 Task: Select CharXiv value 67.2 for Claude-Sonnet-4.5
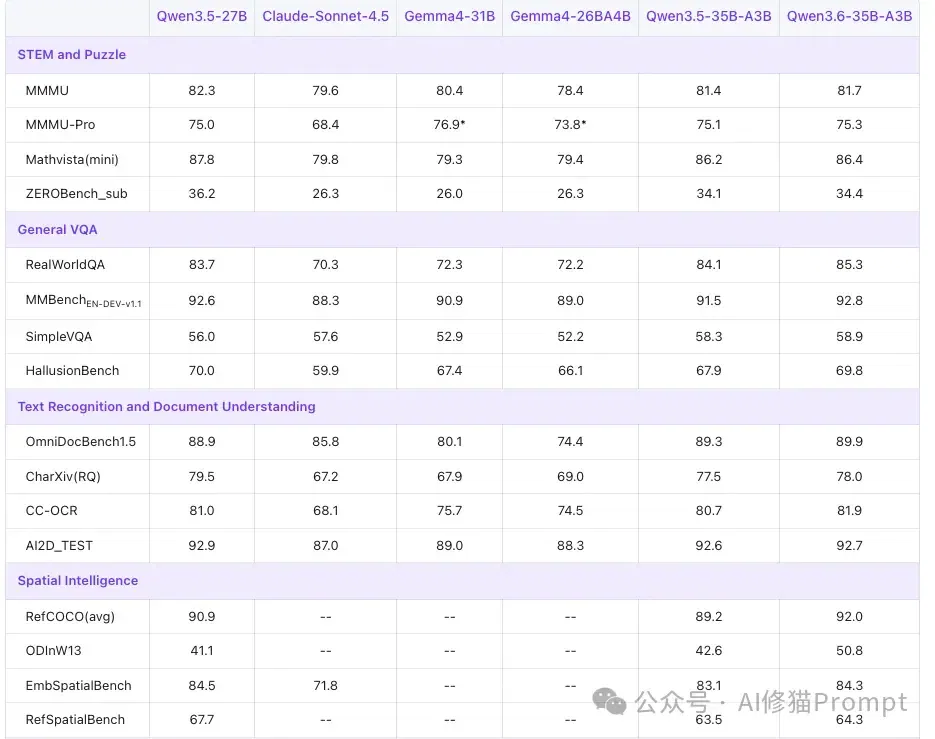(326, 477)
